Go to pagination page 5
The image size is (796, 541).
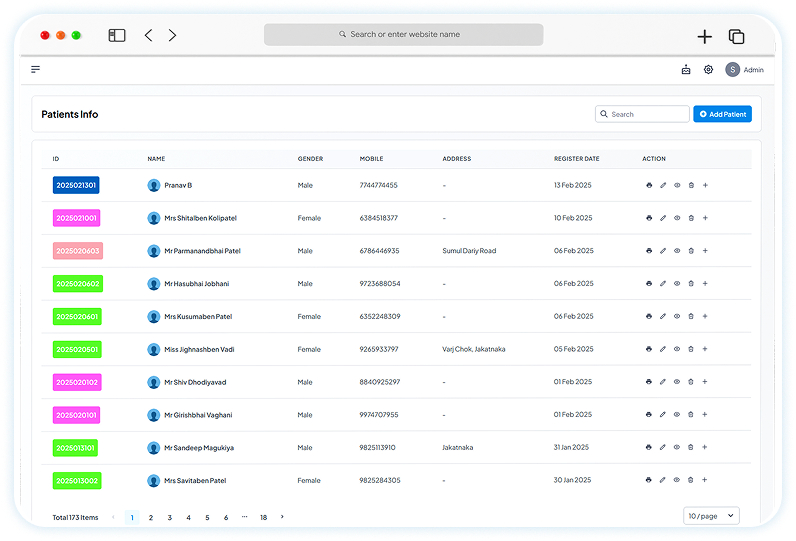click(x=207, y=518)
